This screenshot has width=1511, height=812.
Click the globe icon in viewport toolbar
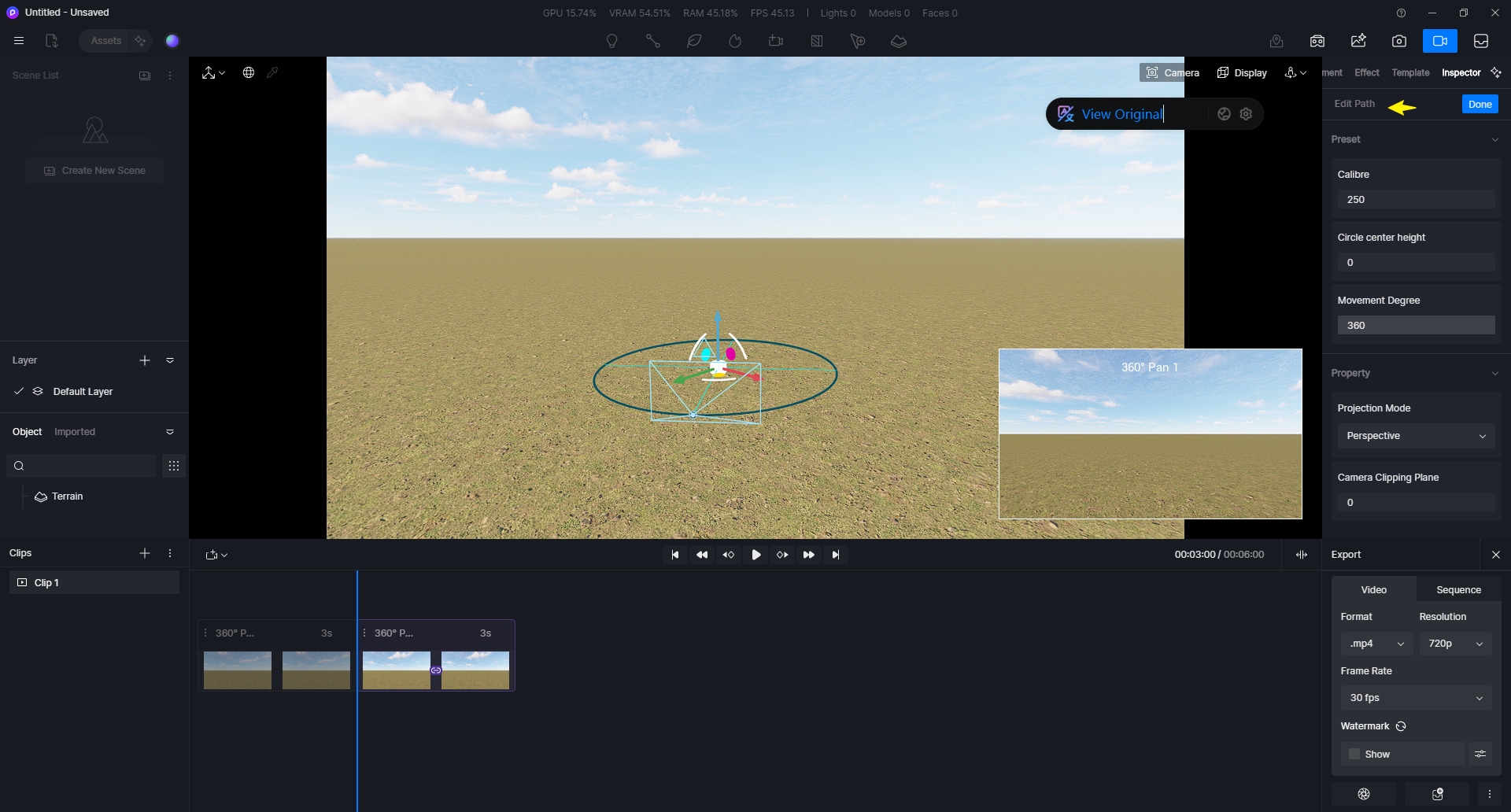249,72
